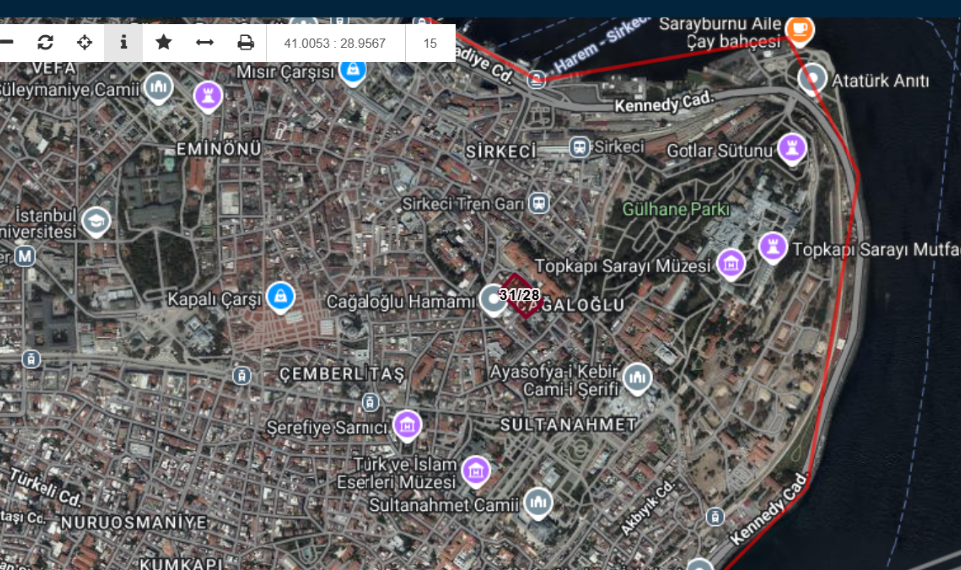Click the Gotlar Sütunu monument pin
Screen dimensions: 961x570
pyautogui.click(x=792, y=149)
